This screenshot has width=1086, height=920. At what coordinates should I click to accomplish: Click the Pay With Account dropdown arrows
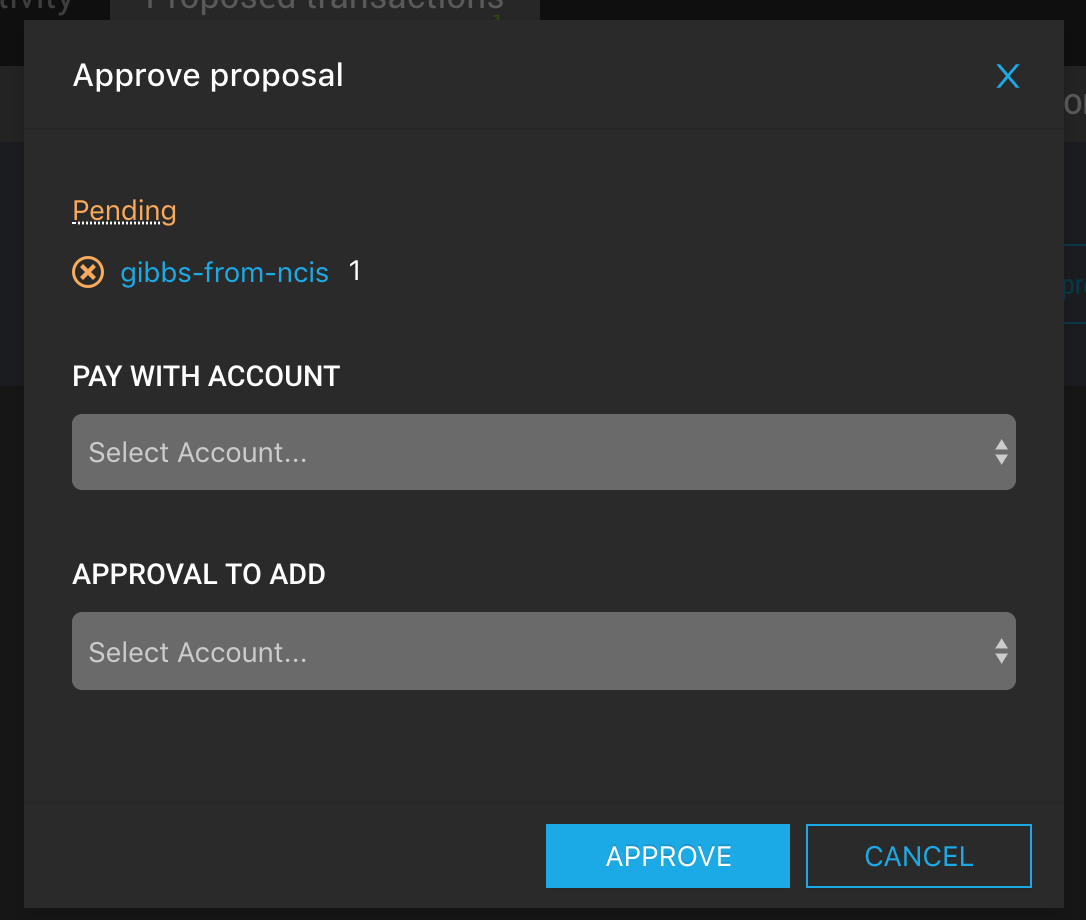click(1001, 452)
